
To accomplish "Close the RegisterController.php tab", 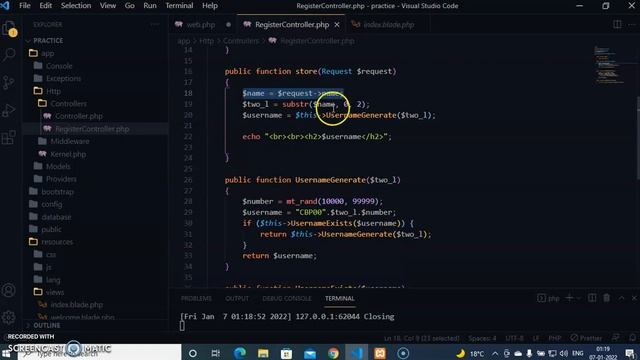I will (x=337, y=25).
